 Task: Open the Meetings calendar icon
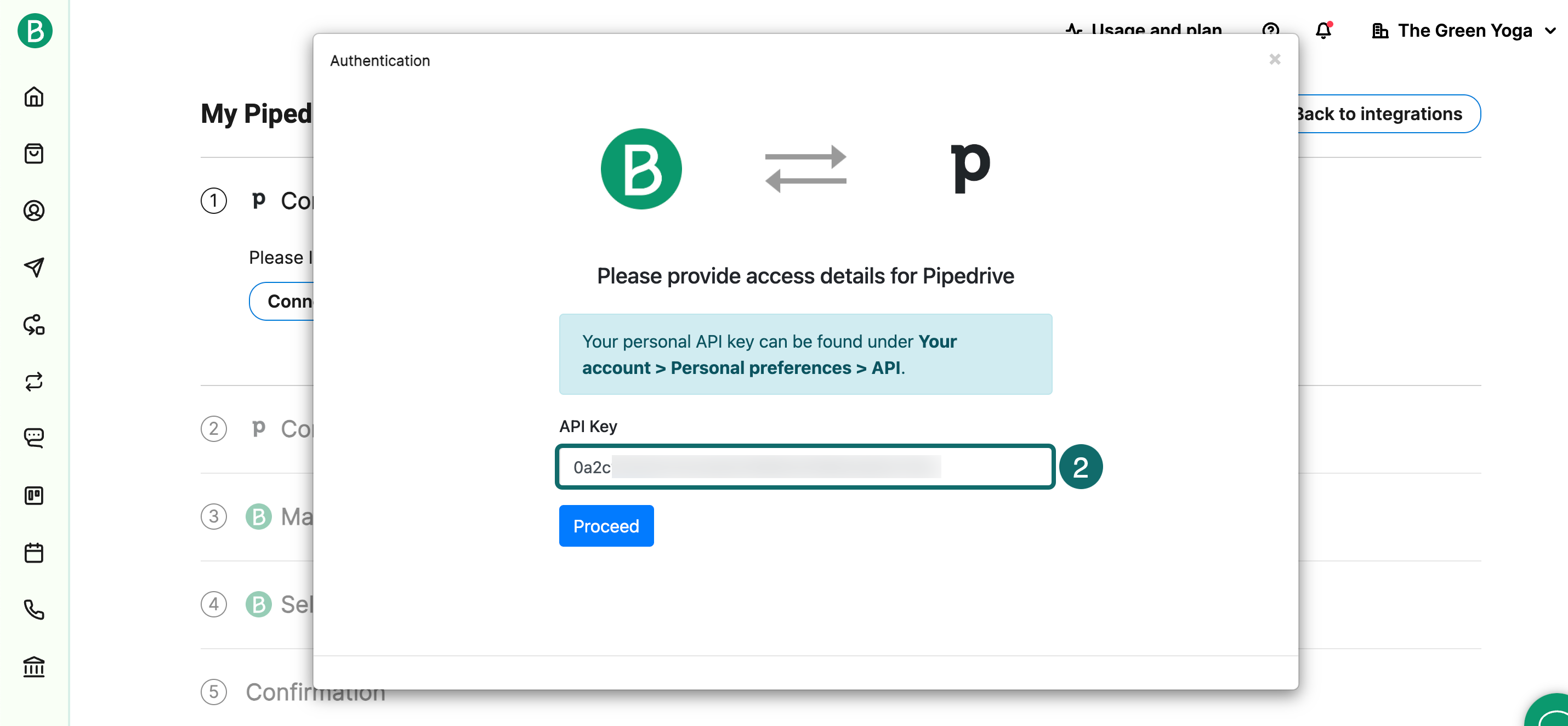pos(34,553)
